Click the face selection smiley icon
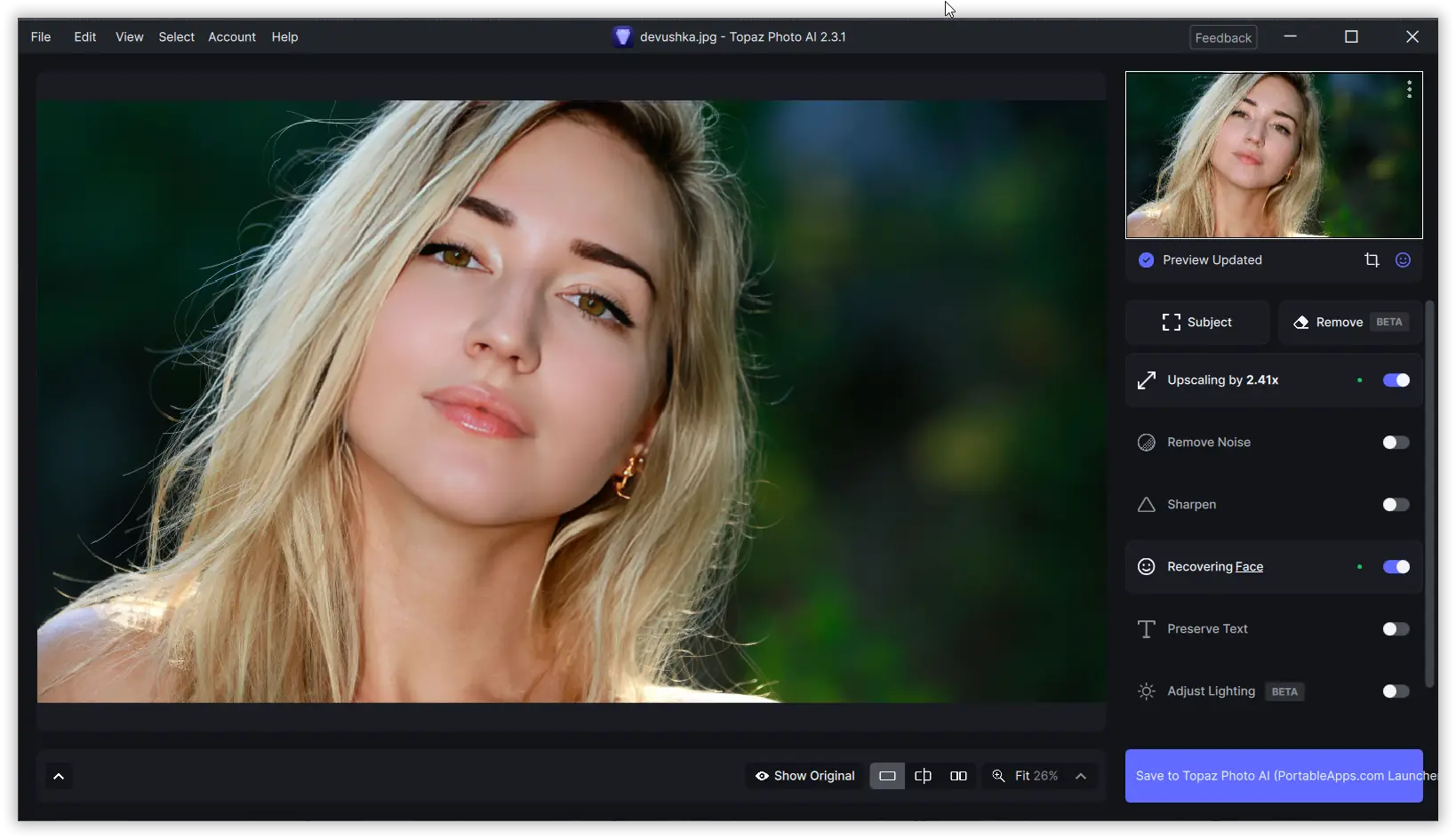The height and width of the screenshot is (839, 1456). point(1403,260)
